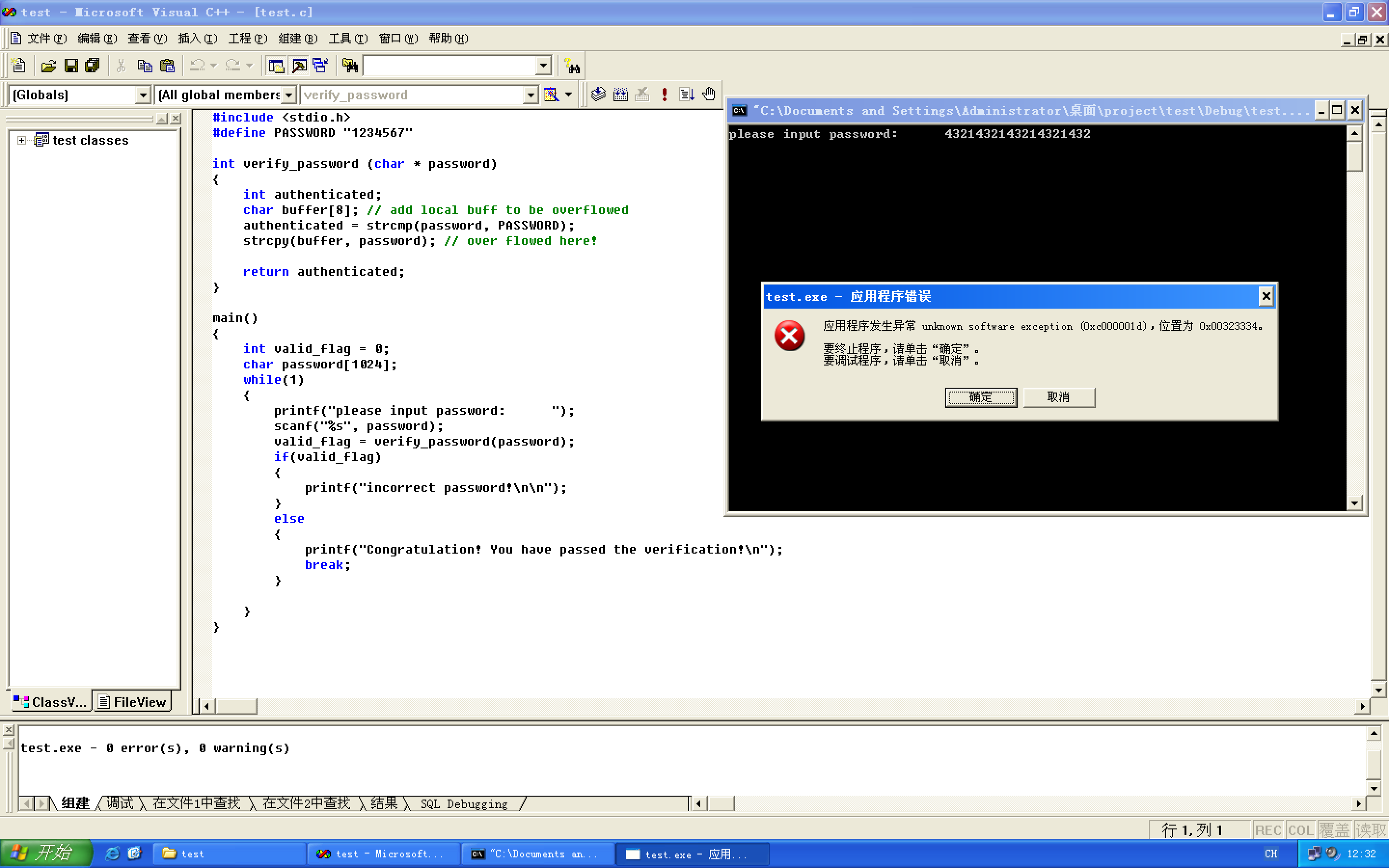Select the test classes tree item
The image size is (1389, 868).
click(90, 140)
